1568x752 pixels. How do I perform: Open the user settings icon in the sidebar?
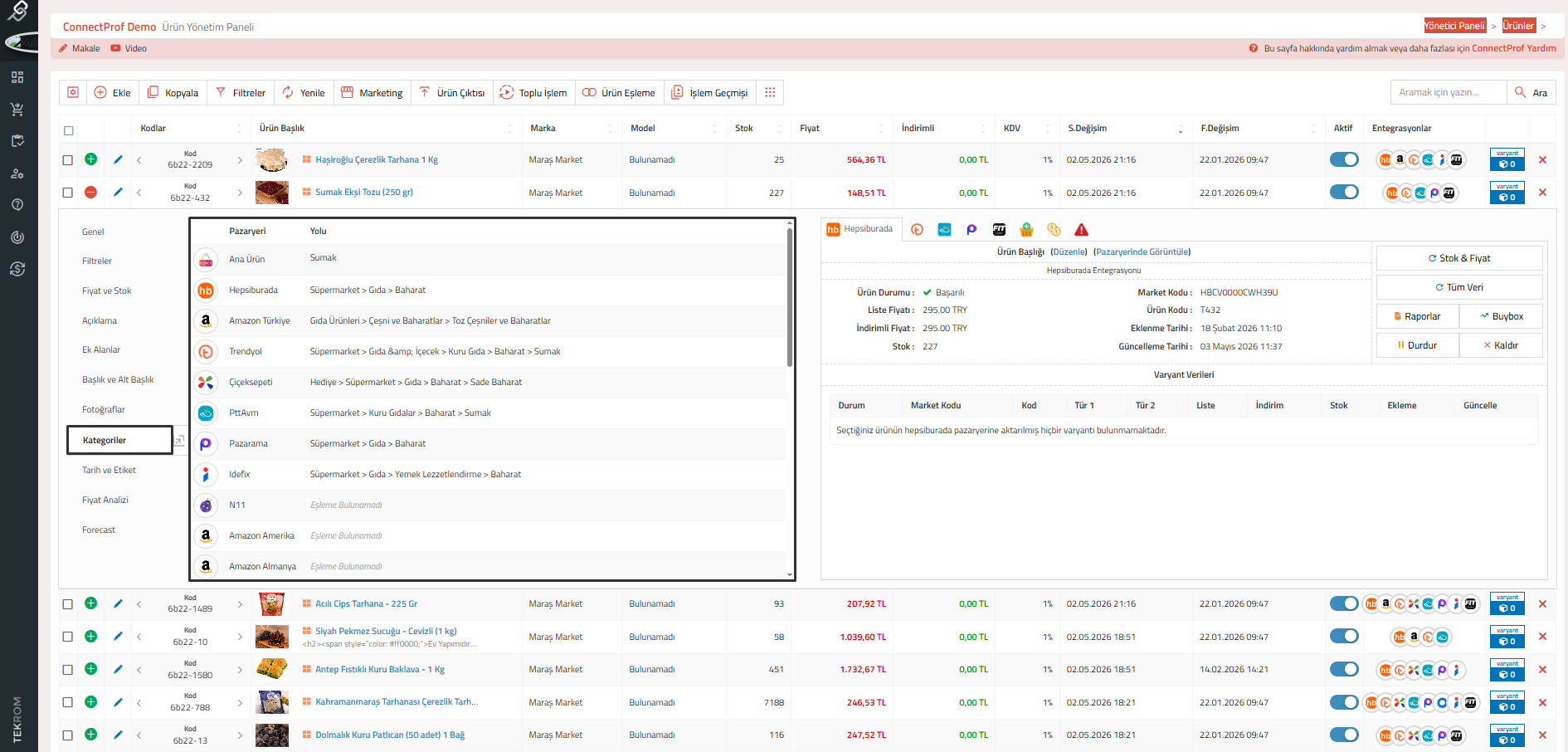[x=17, y=173]
